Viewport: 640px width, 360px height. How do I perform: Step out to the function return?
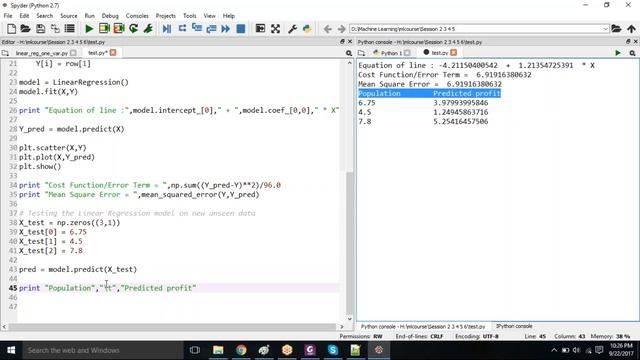click(x=211, y=29)
